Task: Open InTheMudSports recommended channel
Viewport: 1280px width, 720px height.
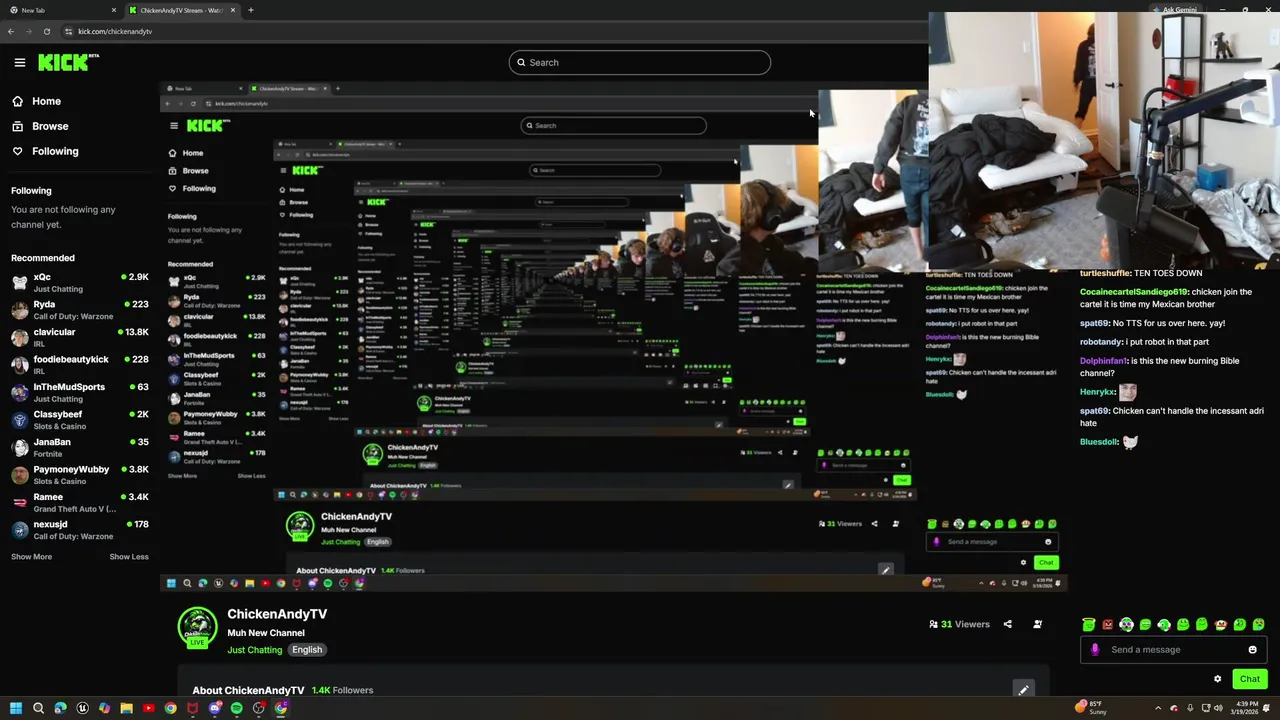Action: point(80,393)
